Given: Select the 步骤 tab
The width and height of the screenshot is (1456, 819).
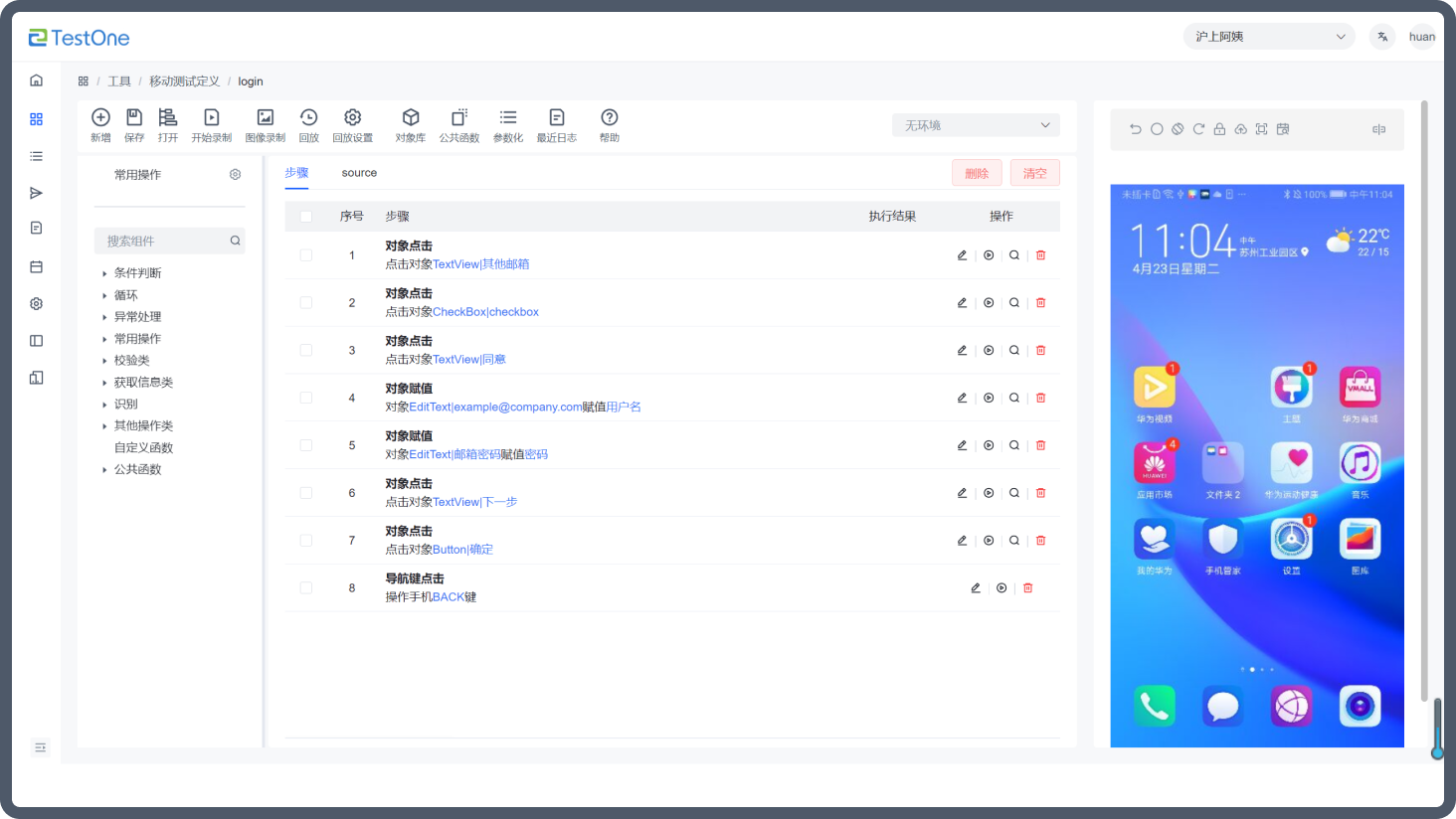Looking at the screenshot, I should 296,173.
